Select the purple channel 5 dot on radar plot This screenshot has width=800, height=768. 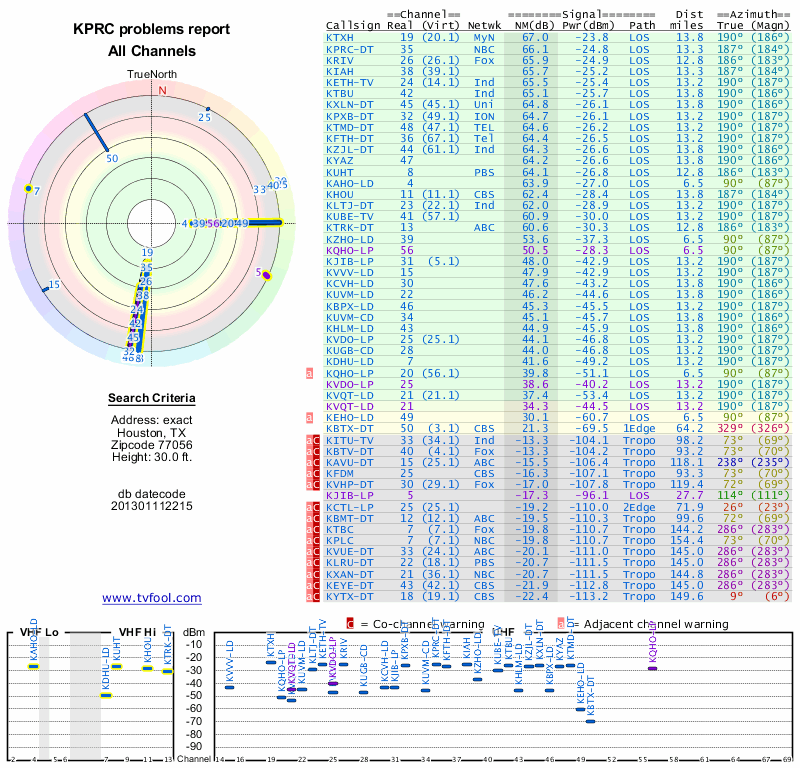pyautogui.click(x=266, y=276)
